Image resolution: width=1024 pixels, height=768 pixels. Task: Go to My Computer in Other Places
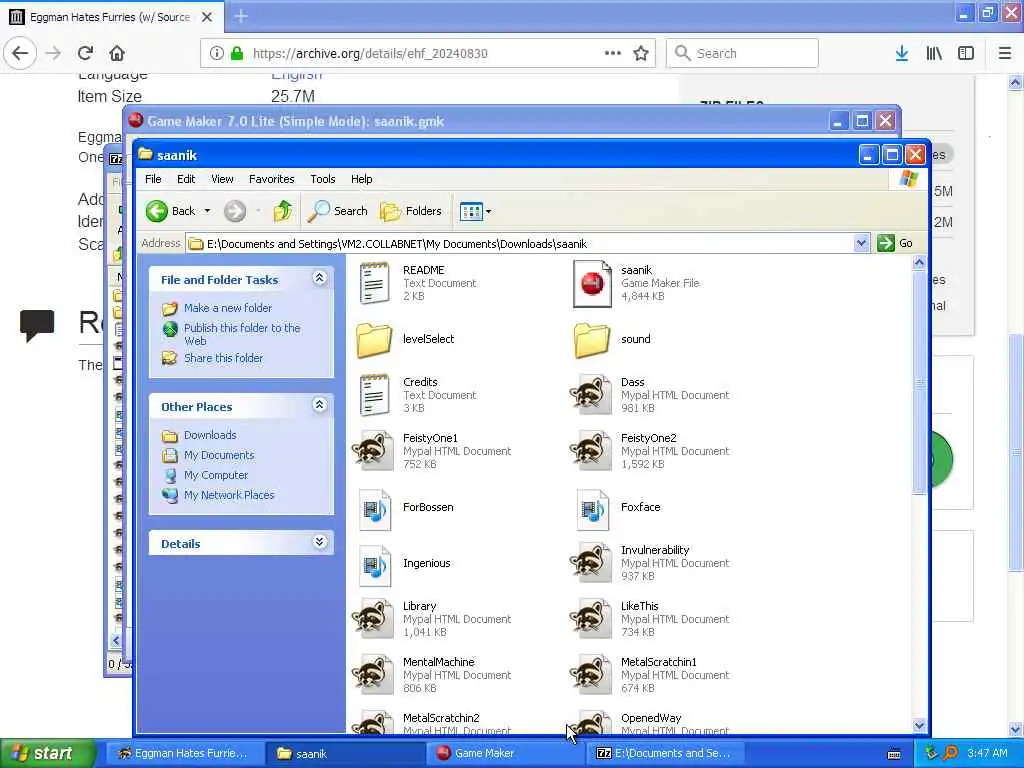tap(216, 475)
